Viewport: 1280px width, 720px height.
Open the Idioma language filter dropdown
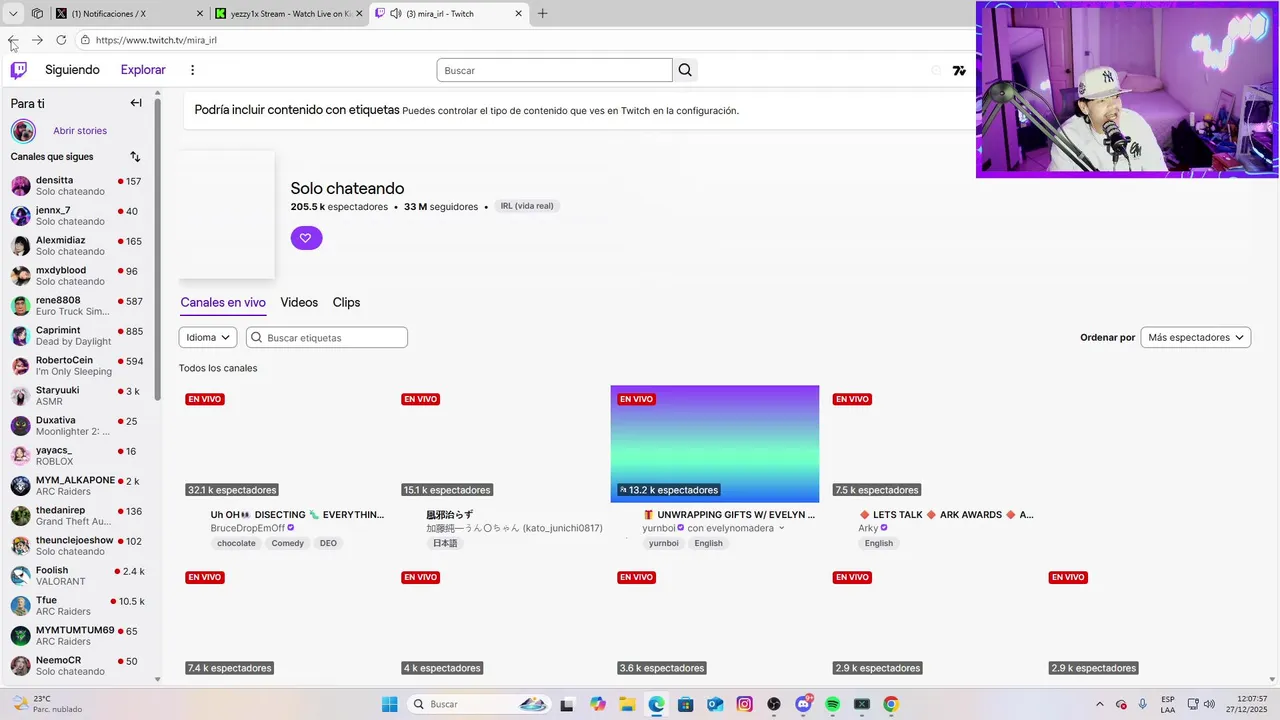point(208,338)
